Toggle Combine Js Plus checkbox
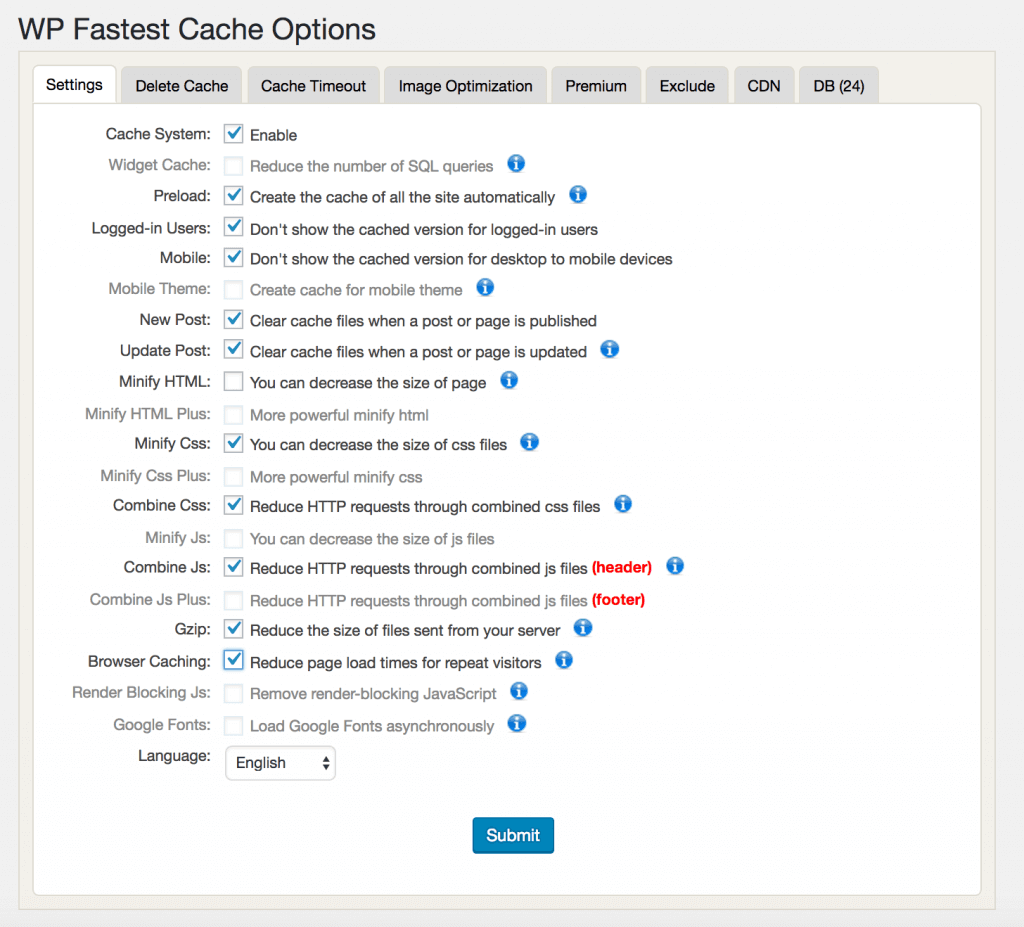The width and height of the screenshot is (1024, 927). tap(233, 600)
